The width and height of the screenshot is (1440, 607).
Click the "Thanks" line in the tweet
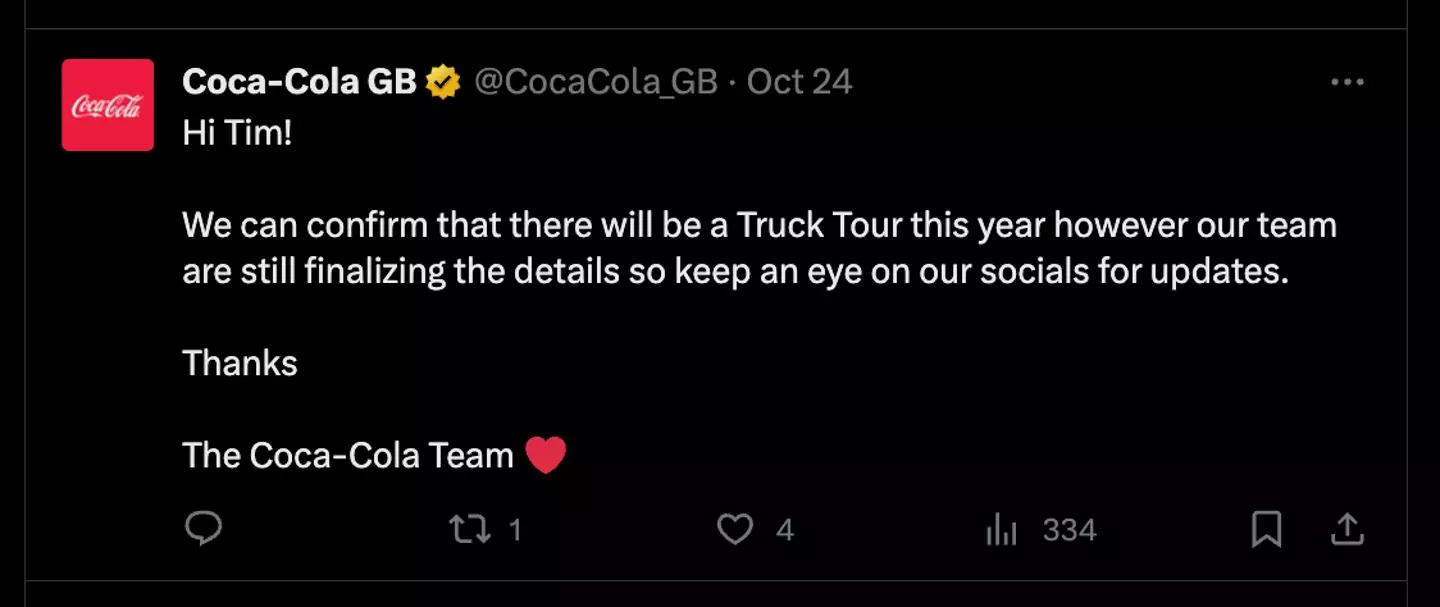(x=240, y=363)
